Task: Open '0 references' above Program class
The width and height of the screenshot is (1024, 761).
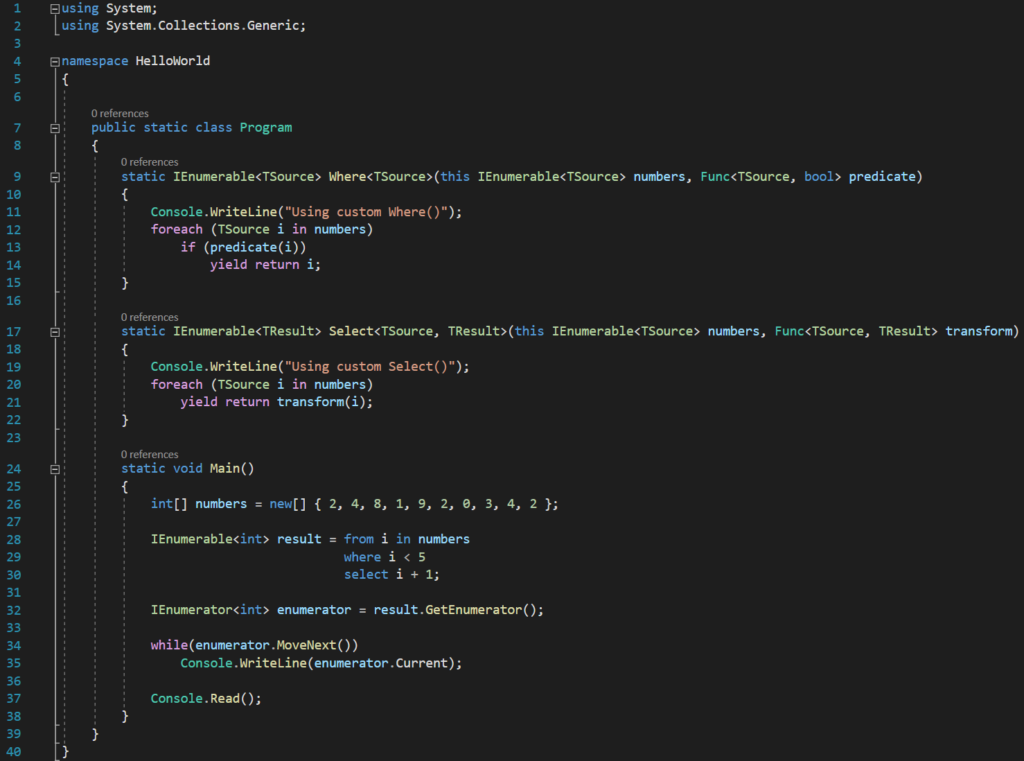Action: 119,114
